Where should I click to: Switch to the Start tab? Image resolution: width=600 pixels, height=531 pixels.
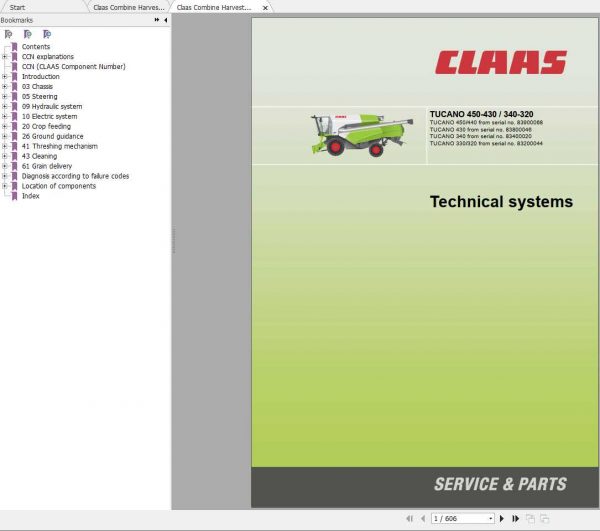[17, 8]
